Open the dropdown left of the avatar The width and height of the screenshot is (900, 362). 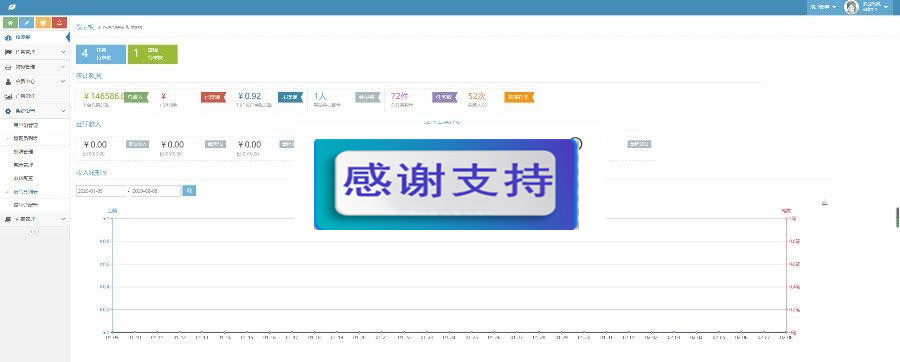pyautogui.click(x=824, y=7)
